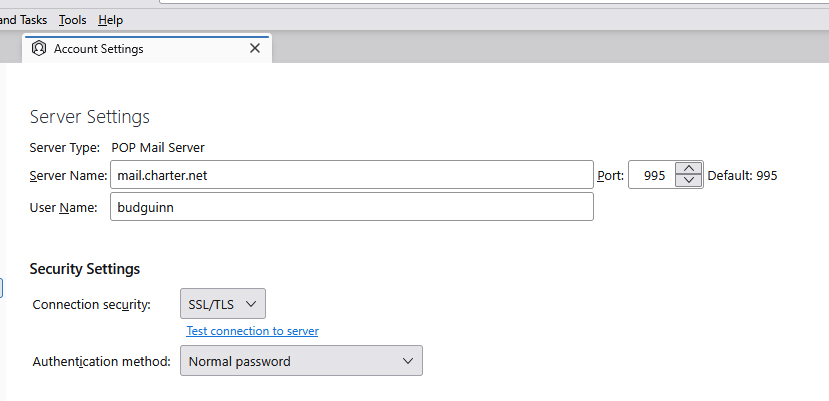Expand the Connection security SSL/TLS dropdown

[223, 304]
